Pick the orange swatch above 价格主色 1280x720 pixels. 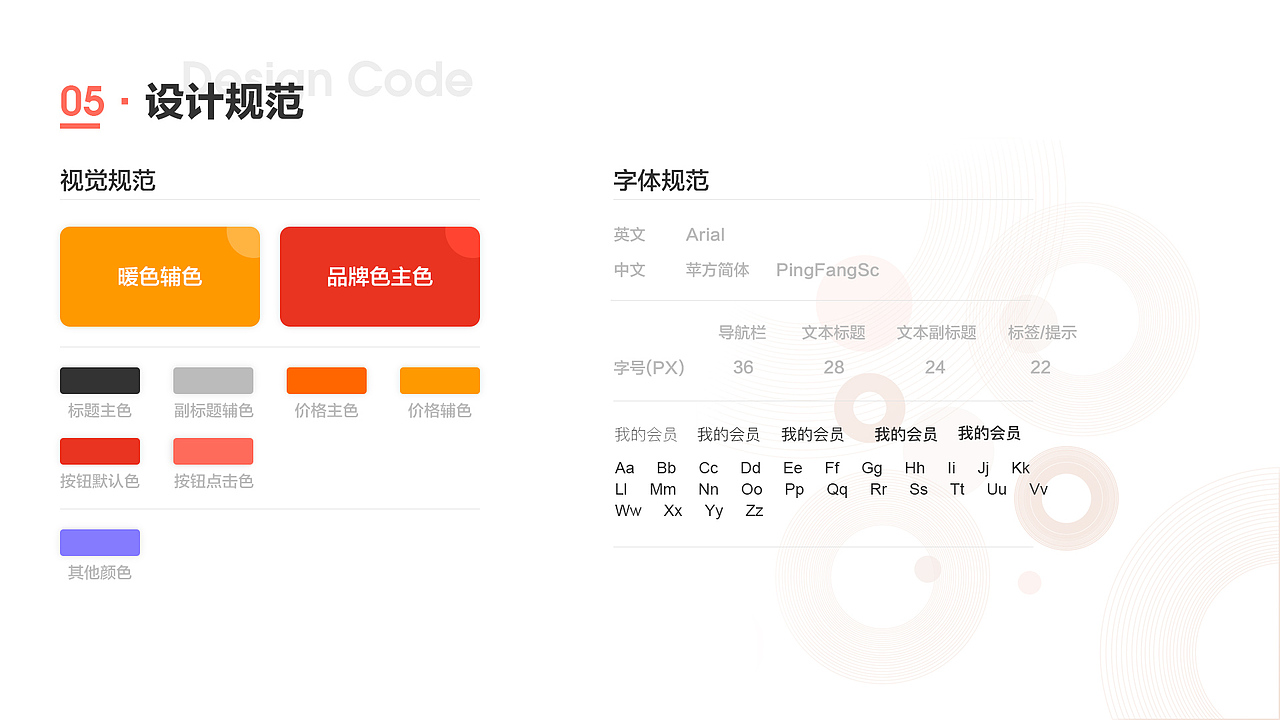click(327, 381)
